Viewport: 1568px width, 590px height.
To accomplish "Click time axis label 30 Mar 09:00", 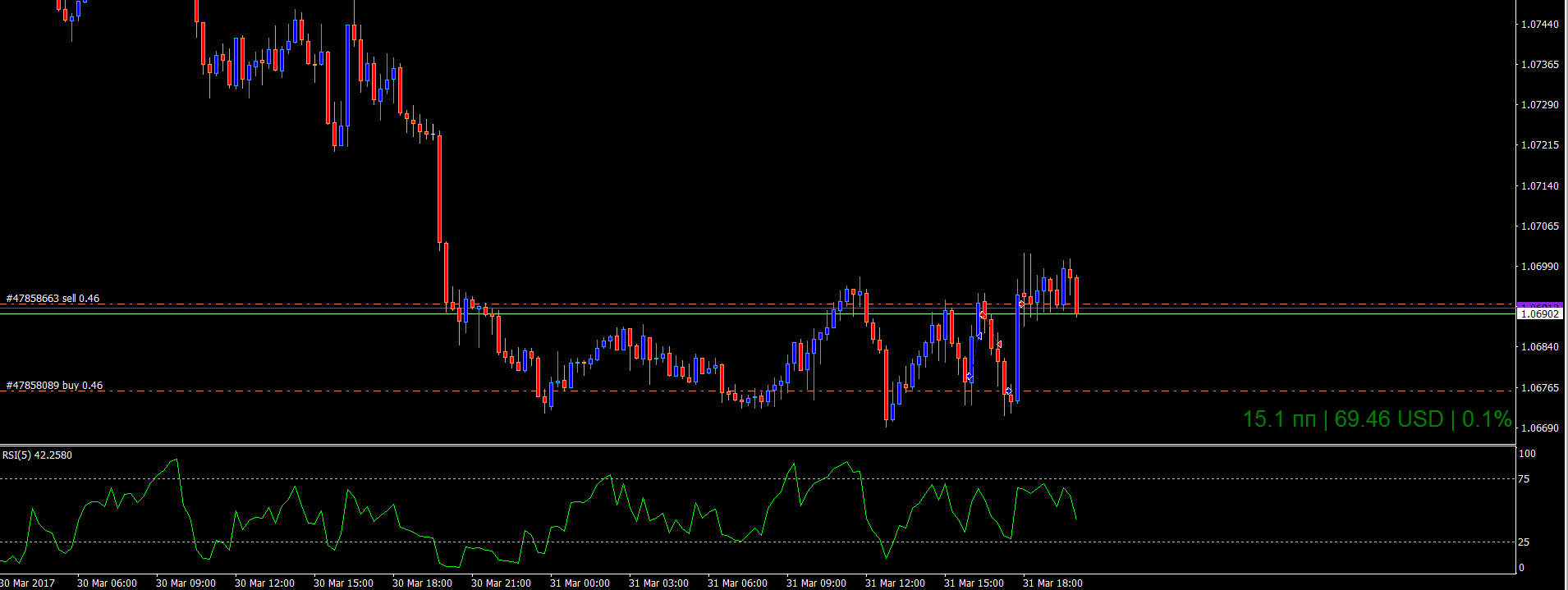I will pyautogui.click(x=186, y=583).
